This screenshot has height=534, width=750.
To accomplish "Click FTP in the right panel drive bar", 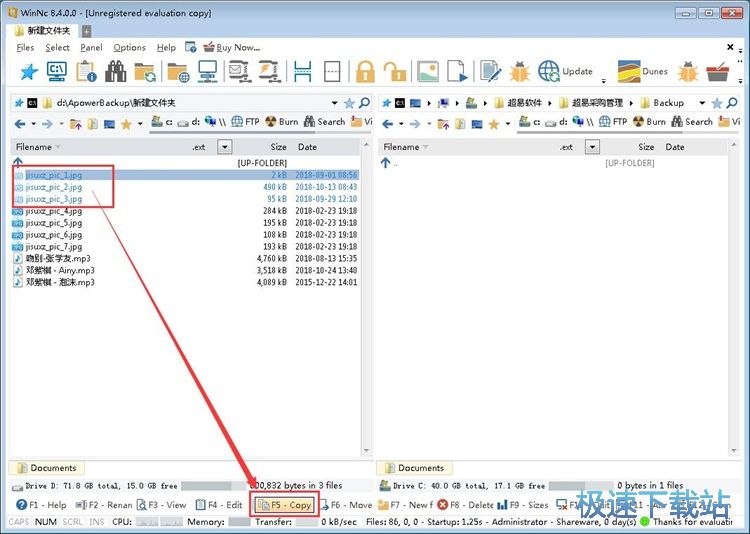I will (613, 122).
